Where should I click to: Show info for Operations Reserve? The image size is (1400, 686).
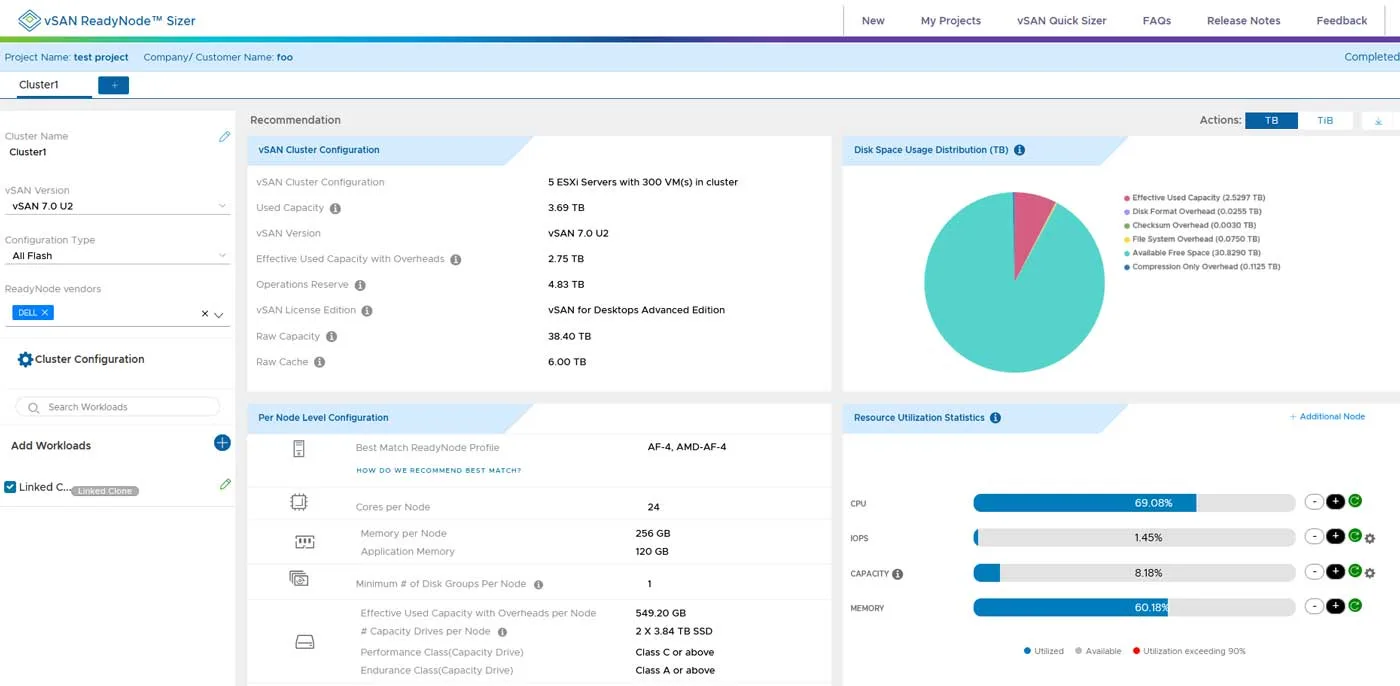tap(360, 285)
